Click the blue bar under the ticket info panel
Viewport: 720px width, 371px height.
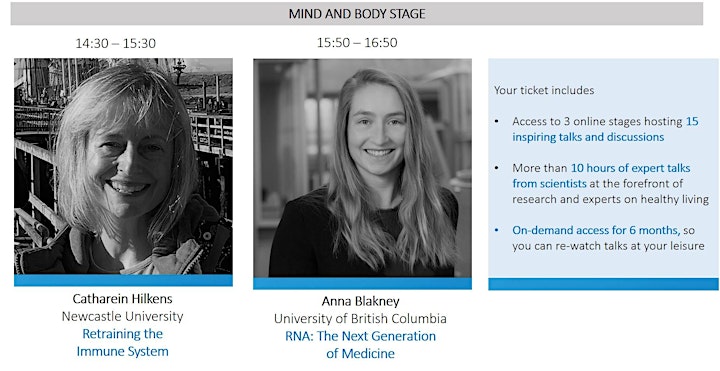point(603,284)
